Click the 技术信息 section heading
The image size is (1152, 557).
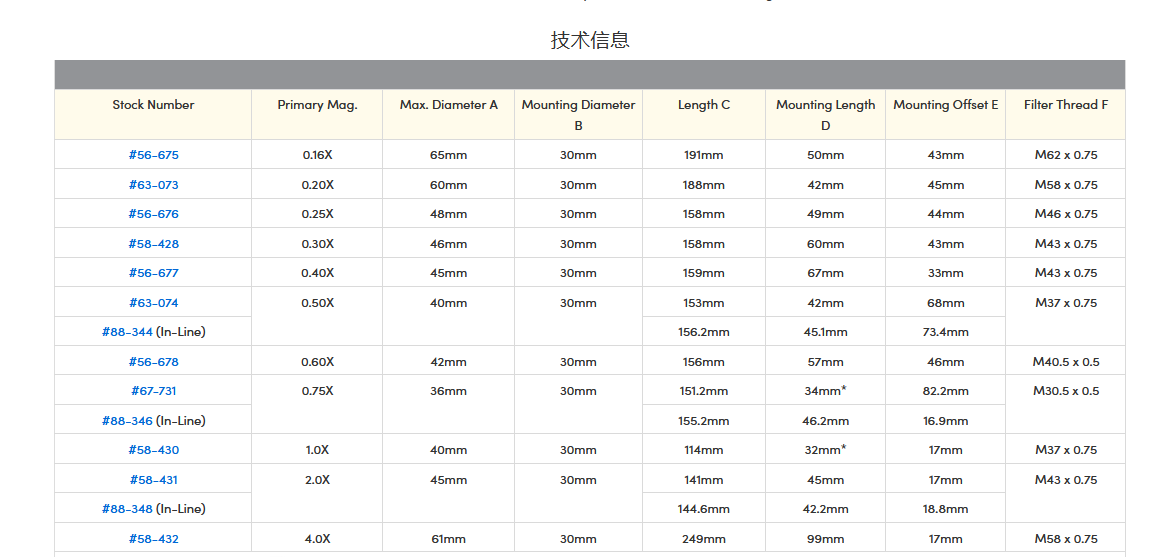(x=590, y=40)
